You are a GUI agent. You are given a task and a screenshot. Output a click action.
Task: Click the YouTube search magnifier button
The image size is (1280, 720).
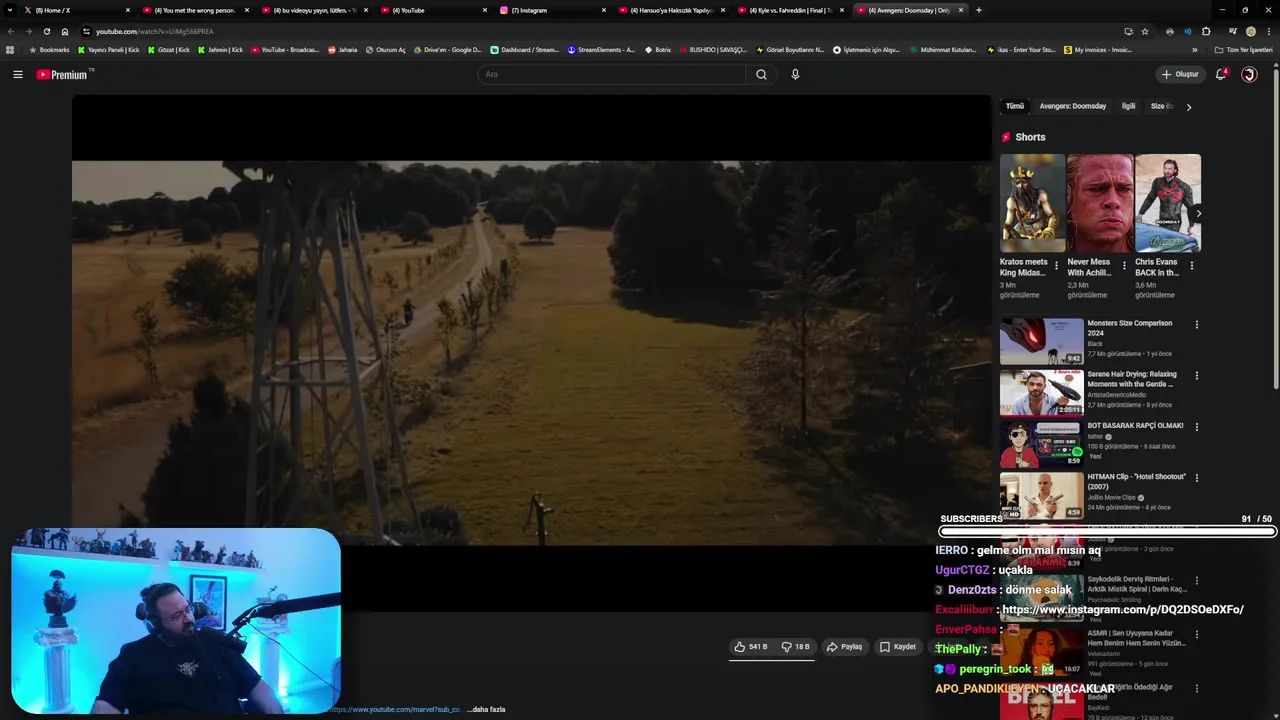coord(761,74)
